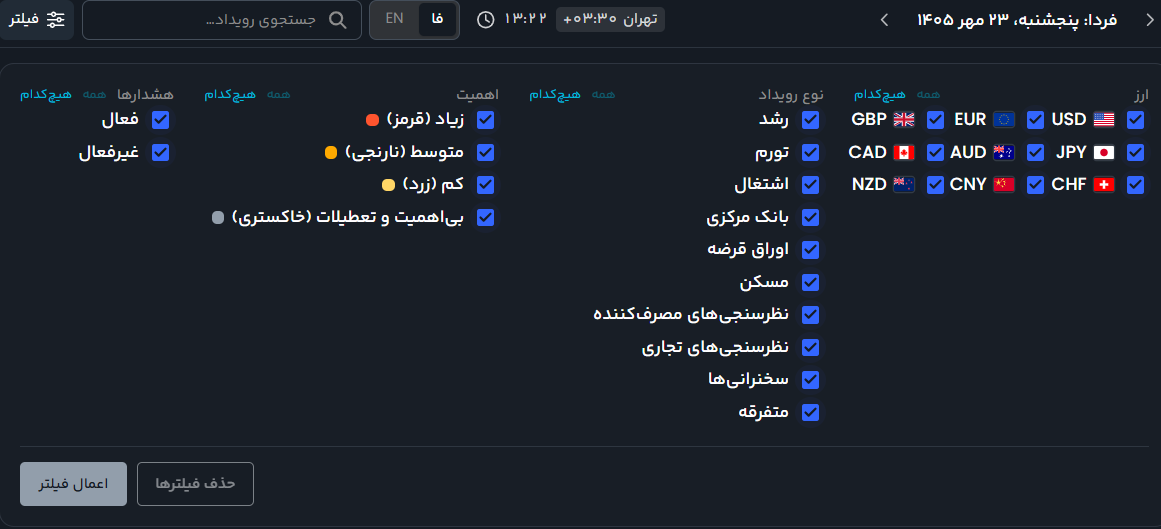This screenshot has width=1161, height=529.
Task: Click the CNY China flag icon
Action: click(1004, 184)
